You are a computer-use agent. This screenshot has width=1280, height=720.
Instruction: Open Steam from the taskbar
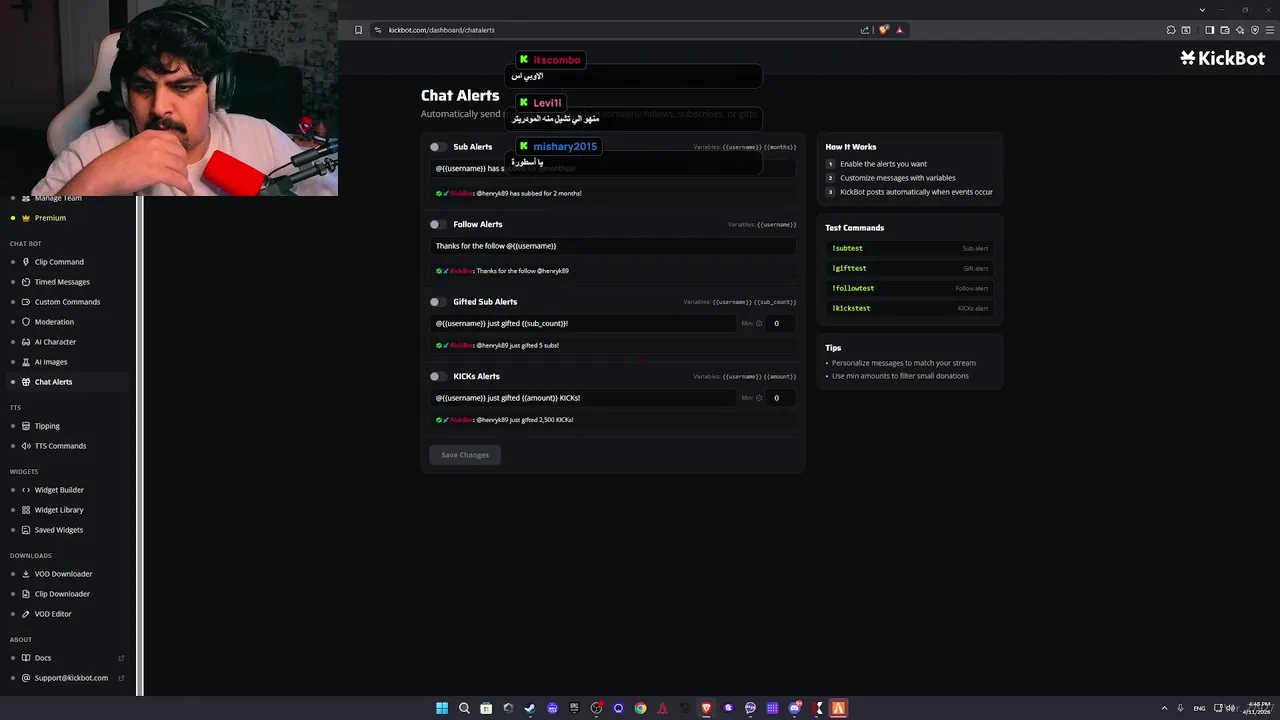pyautogui.click(x=530, y=708)
